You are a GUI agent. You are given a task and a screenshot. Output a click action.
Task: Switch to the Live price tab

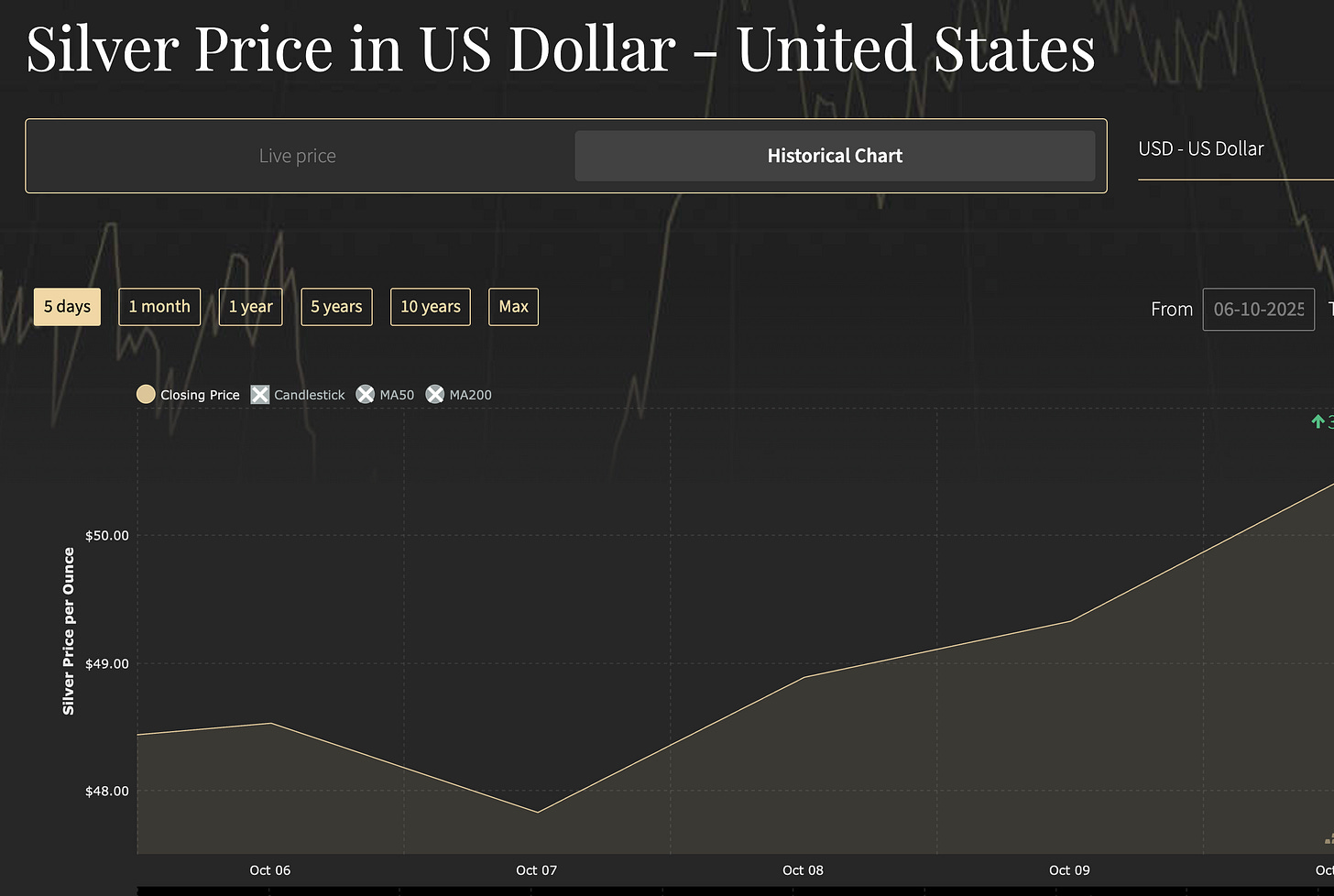[298, 156]
